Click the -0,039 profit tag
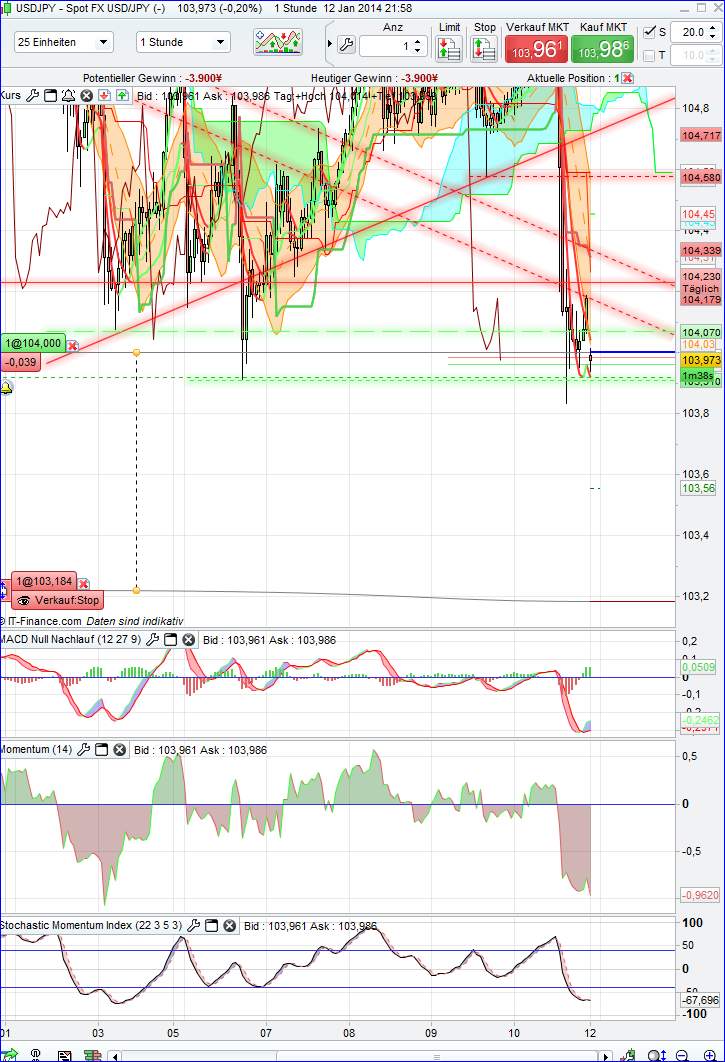Image resolution: width=725 pixels, height=1062 pixels. click(21, 362)
